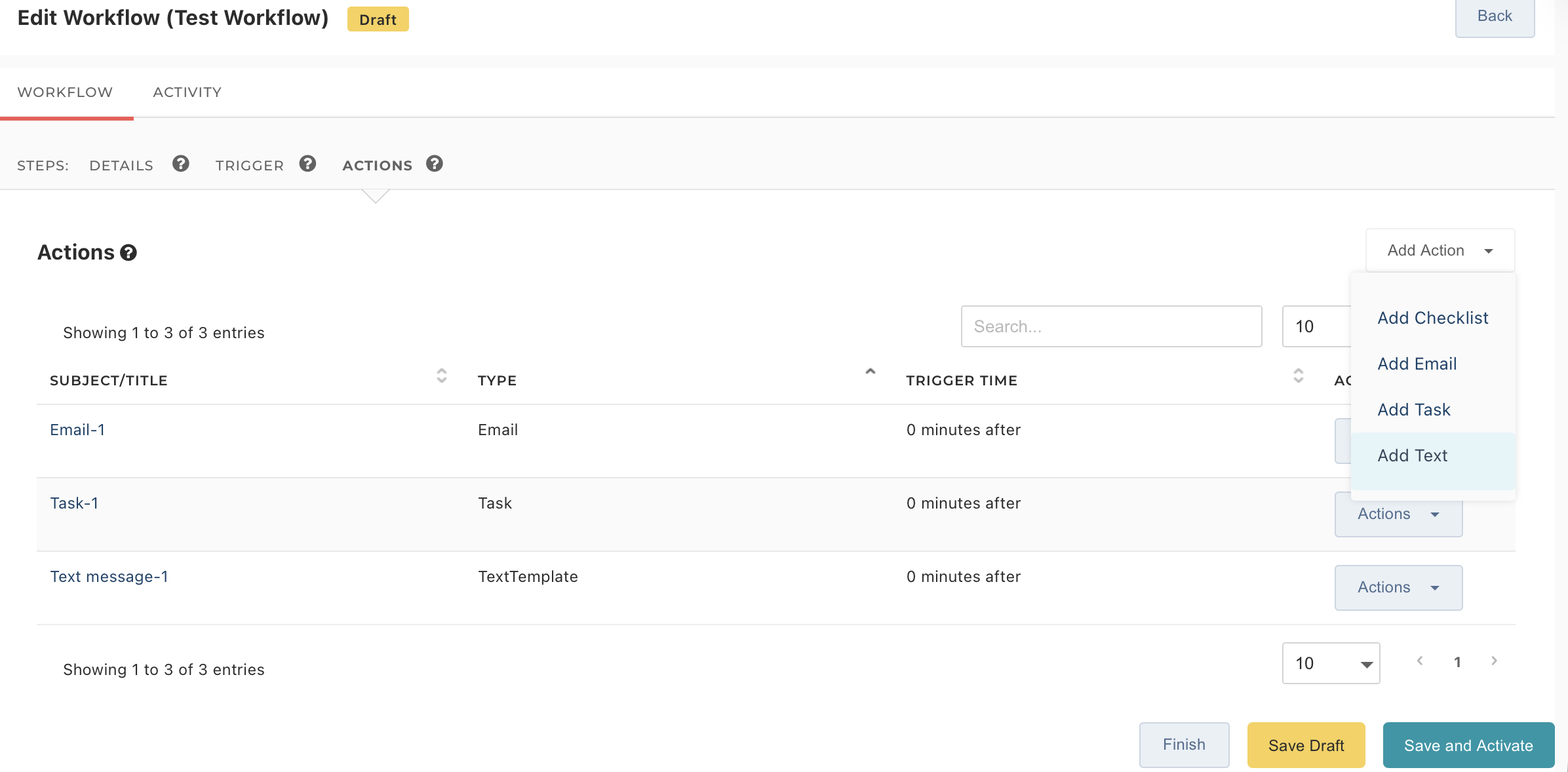Open the Add Action dropdown

tap(1440, 250)
